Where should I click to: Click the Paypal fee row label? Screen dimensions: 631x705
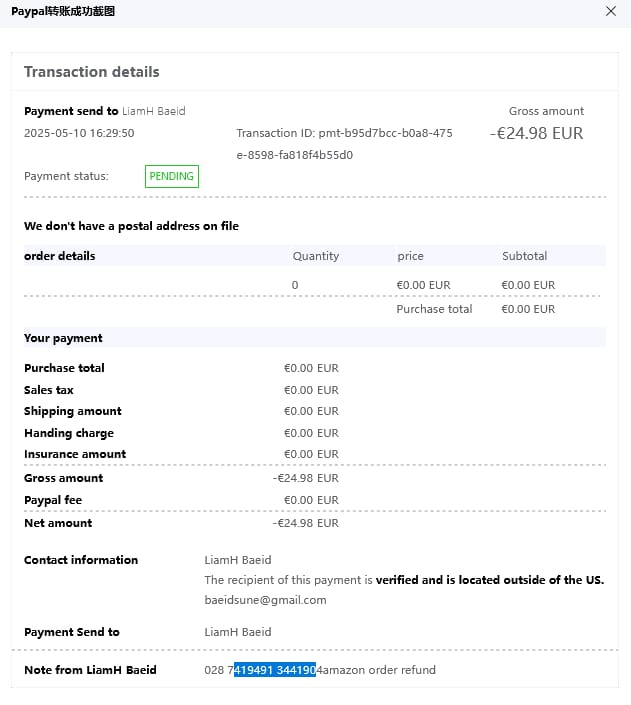53,500
